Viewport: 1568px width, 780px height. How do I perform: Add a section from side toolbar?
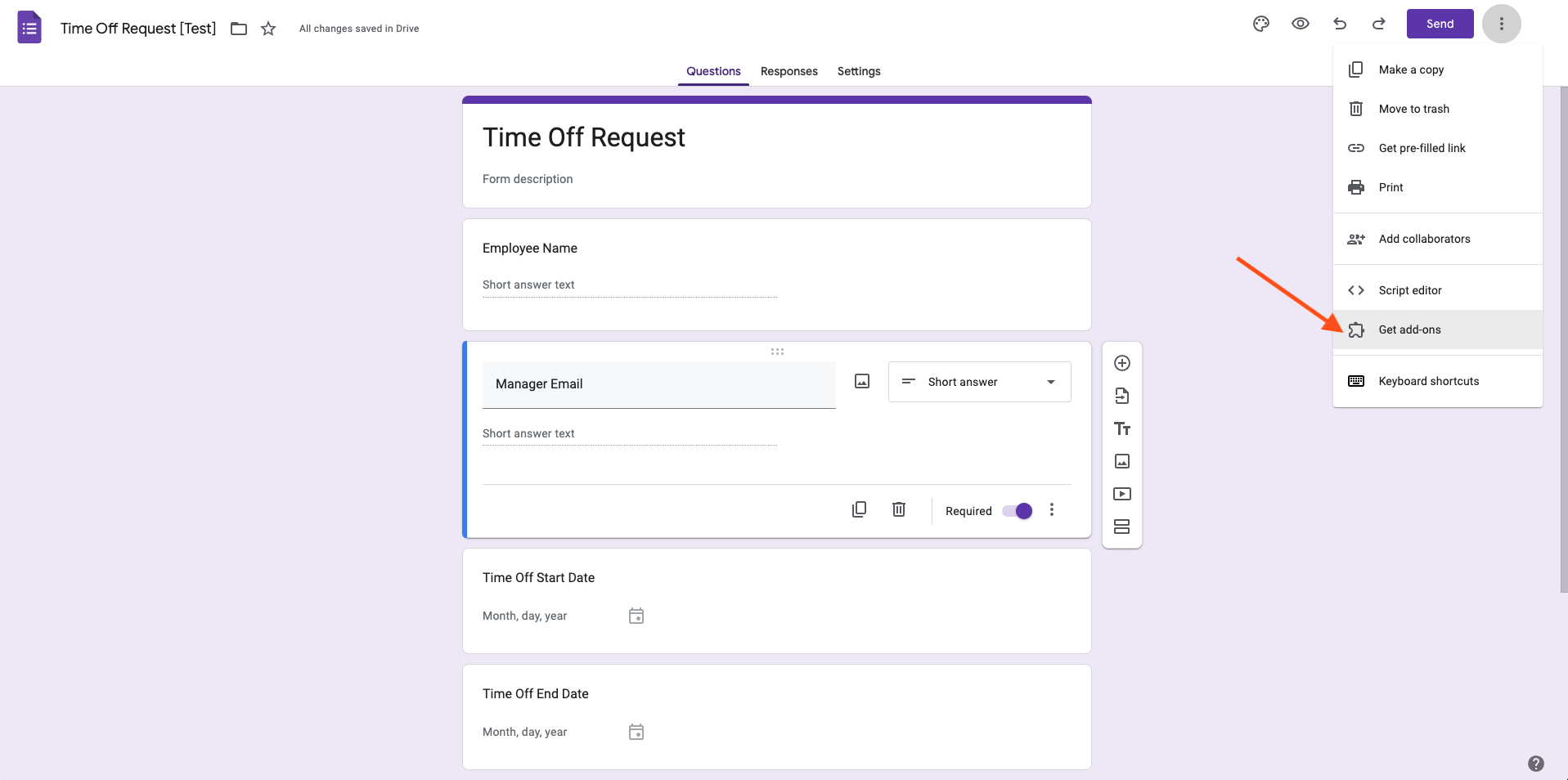coord(1122,527)
